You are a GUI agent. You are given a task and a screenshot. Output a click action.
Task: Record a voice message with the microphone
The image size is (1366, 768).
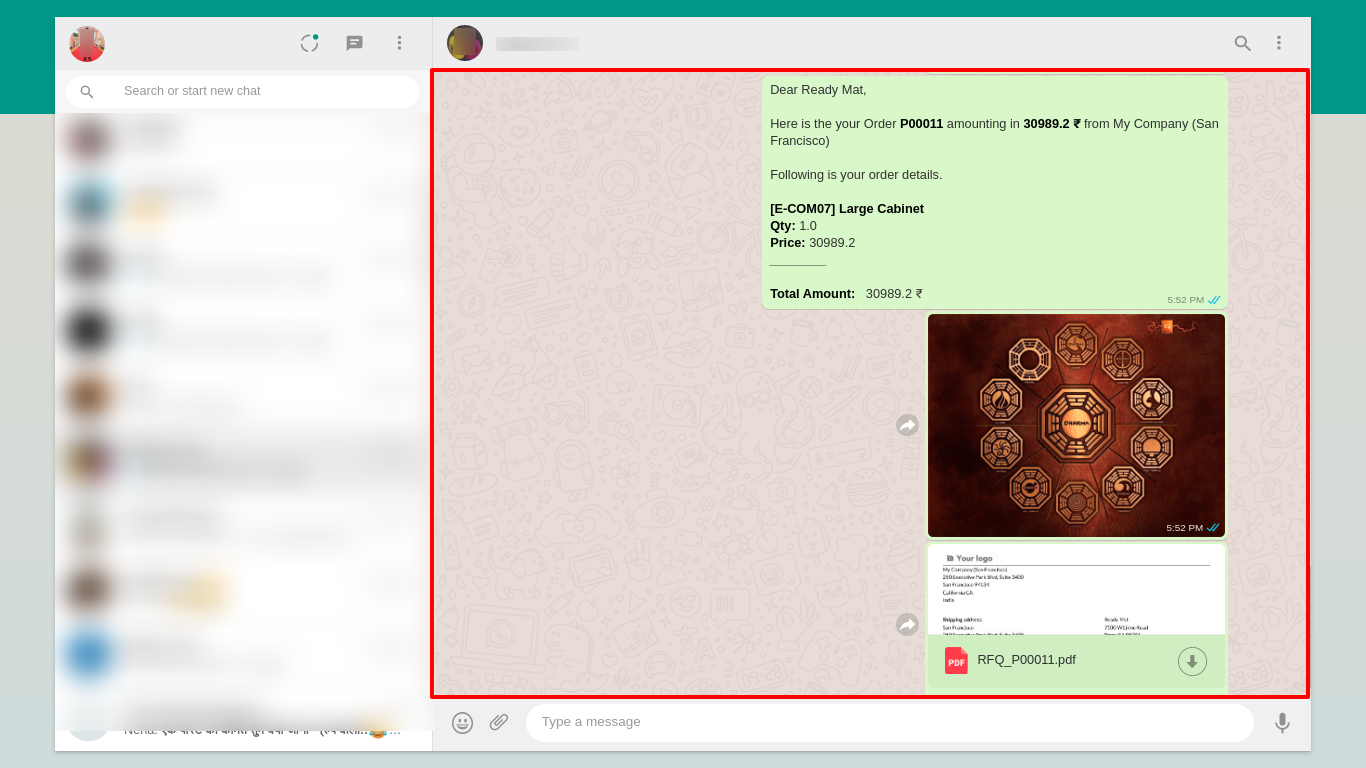click(1282, 723)
